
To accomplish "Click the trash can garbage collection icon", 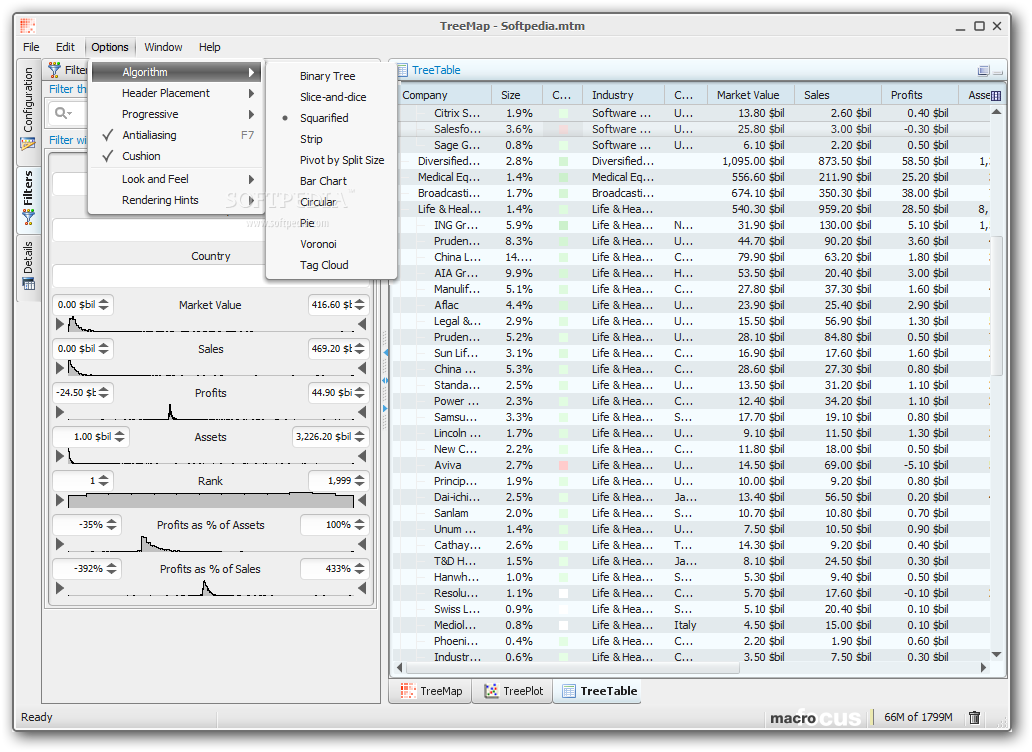I will [x=975, y=717].
